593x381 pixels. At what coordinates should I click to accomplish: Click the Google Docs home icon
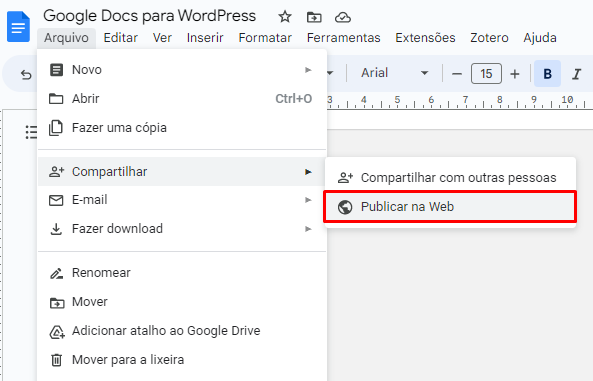pyautogui.click(x=18, y=26)
